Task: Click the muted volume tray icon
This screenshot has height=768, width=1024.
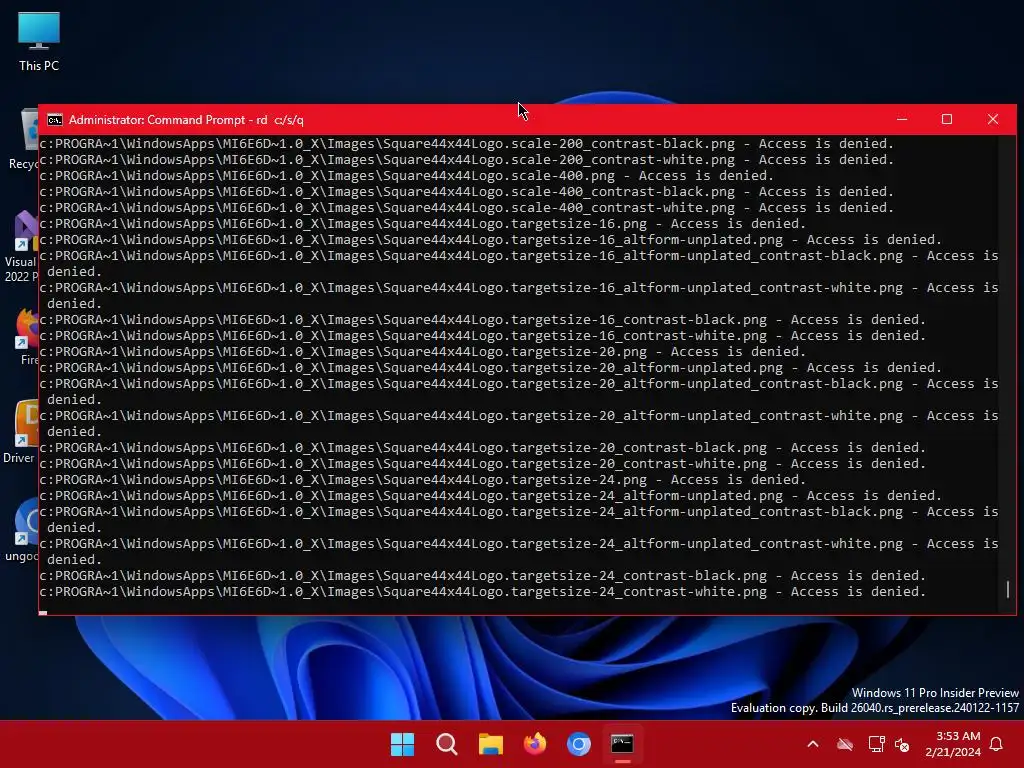Action: click(902, 744)
